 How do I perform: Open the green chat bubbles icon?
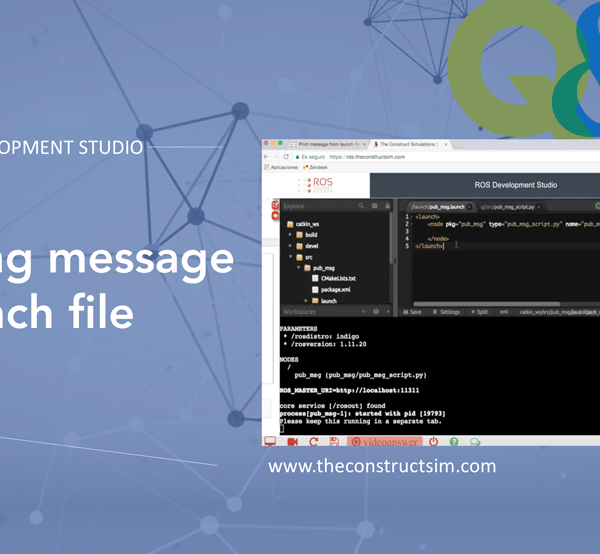click(x=475, y=442)
